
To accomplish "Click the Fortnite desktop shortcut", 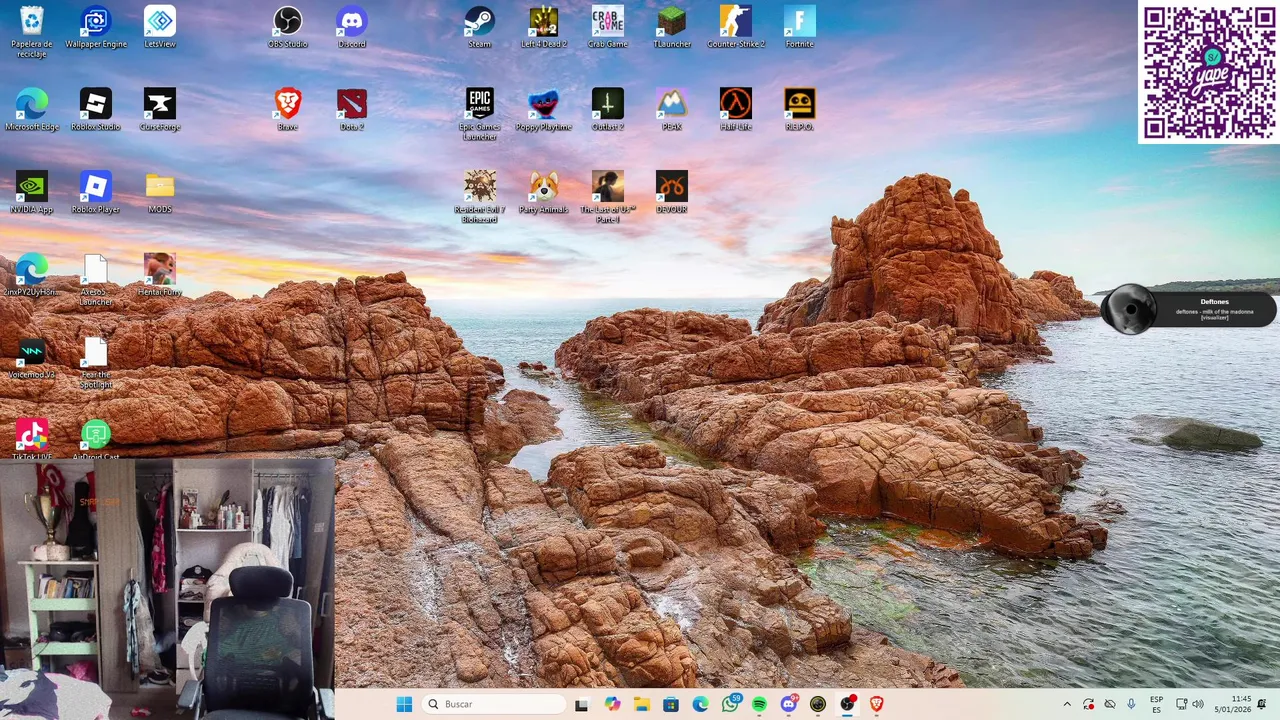I will [800, 27].
